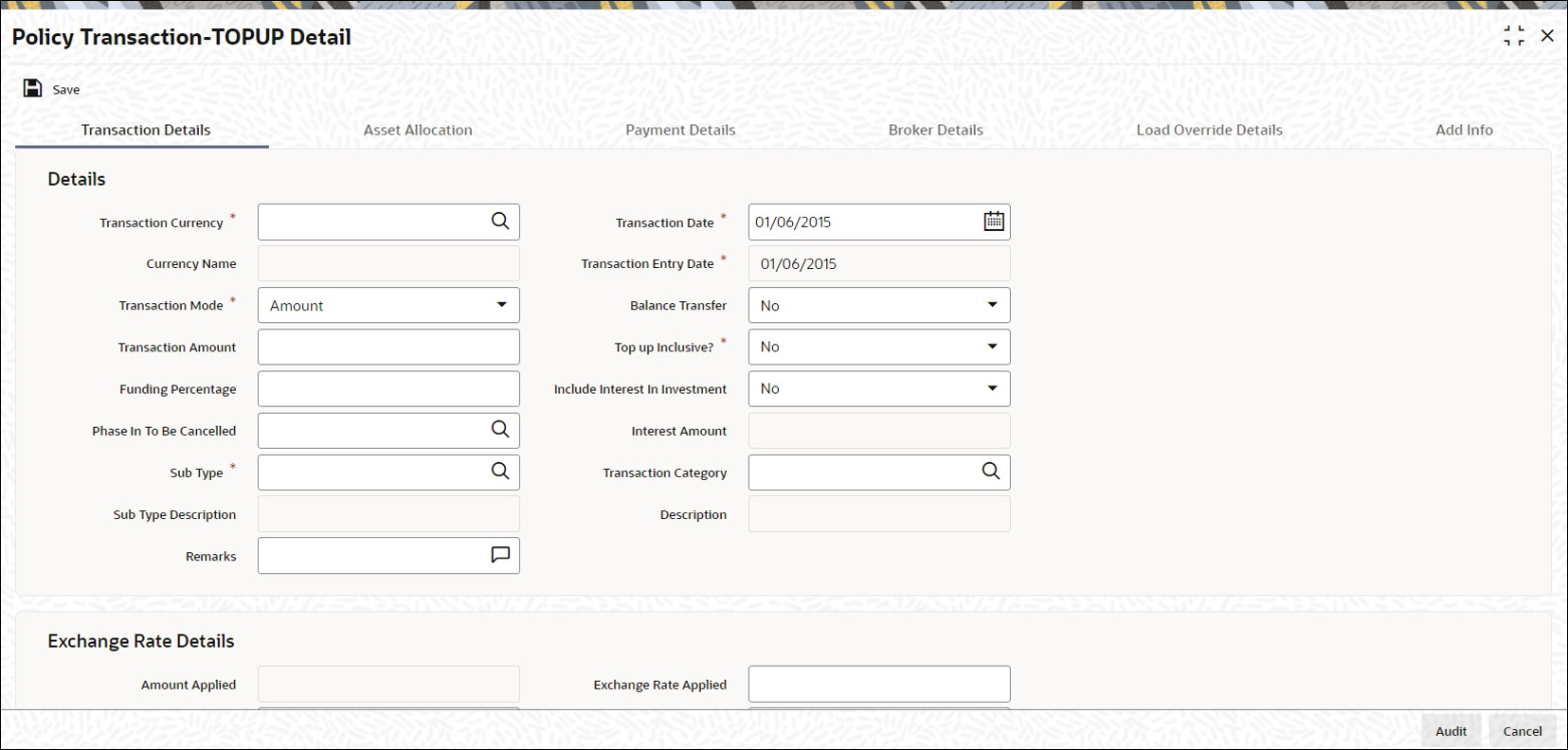The height and width of the screenshot is (750, 1568).
Task: Click the "Exchange Rate Details" section heading
Action: pos(141,641)
